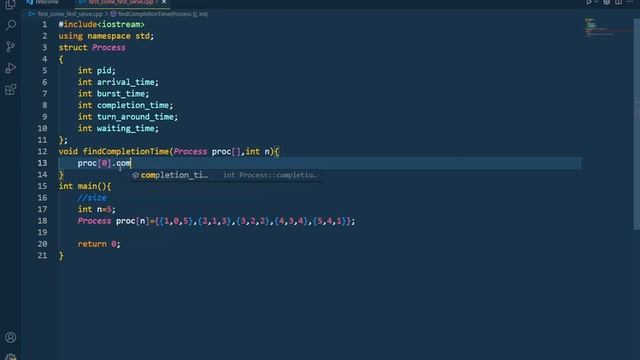
Task: Click the 'int completion_time;' member line
Action: [125, 105]
